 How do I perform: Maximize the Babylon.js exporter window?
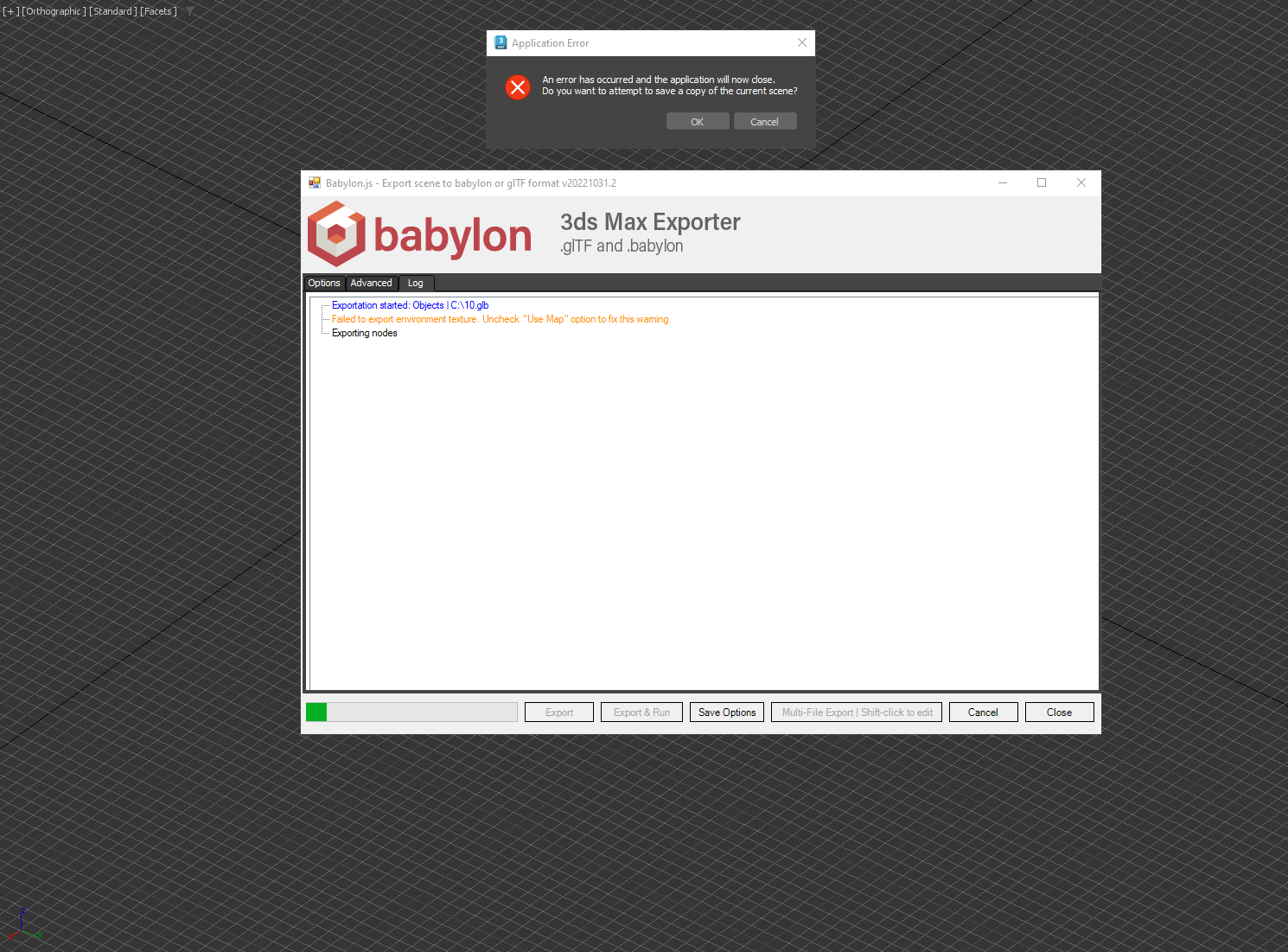pyautogui.click(x=1042, y=182)
